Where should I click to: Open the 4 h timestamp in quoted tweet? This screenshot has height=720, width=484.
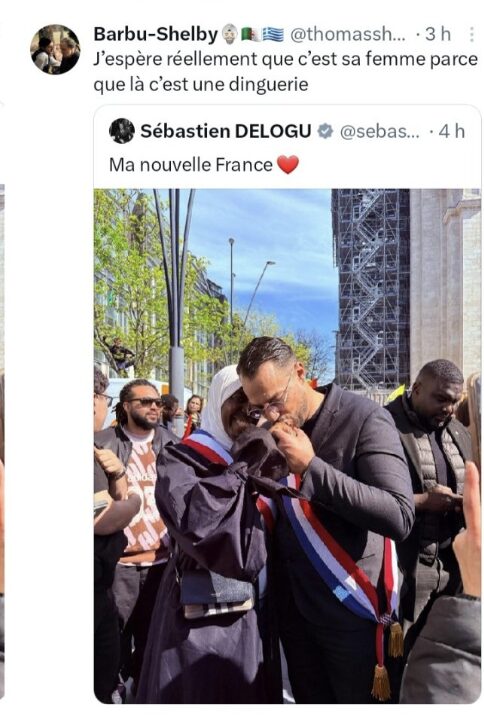(451, 132)
